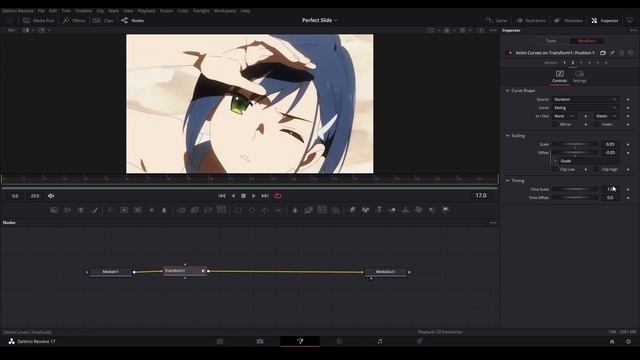Open the Out dropdown set to Elastic

tap(607, 116)
